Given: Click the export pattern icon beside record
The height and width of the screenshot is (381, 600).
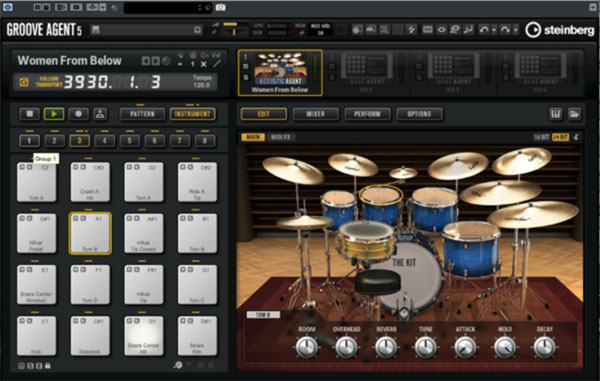Looking at the screenshot, I should (100, 114).
